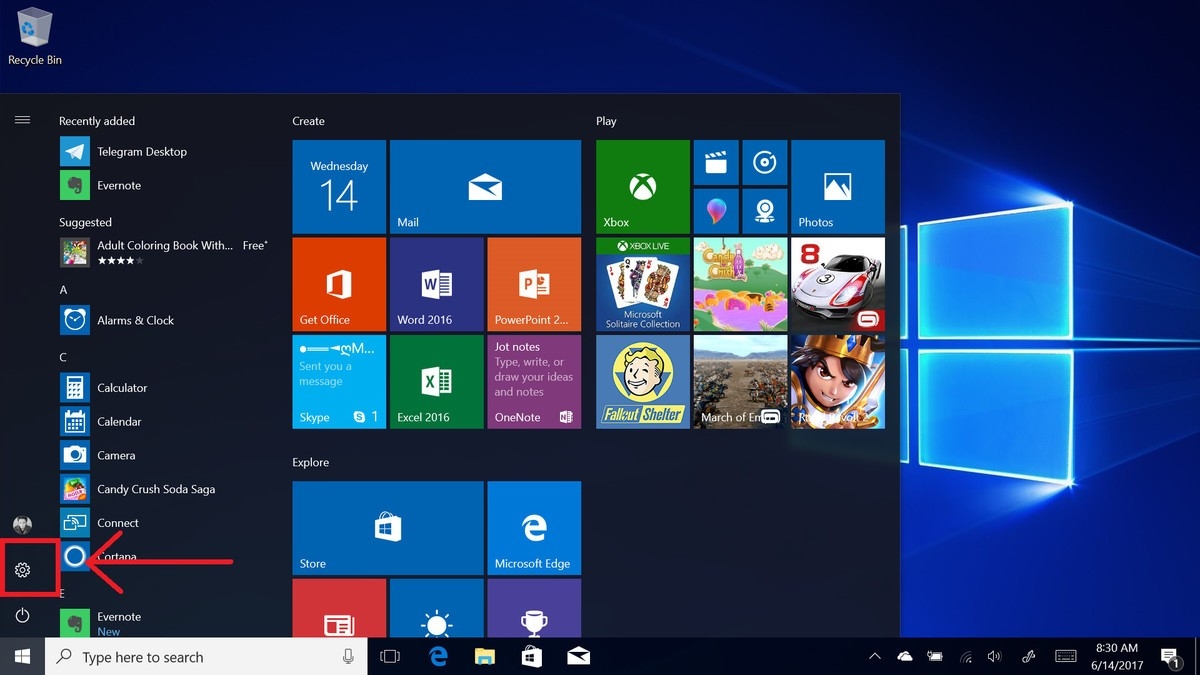Open Settings via the gear icon
1200x675 pixels.
click(x=22, y=569)
